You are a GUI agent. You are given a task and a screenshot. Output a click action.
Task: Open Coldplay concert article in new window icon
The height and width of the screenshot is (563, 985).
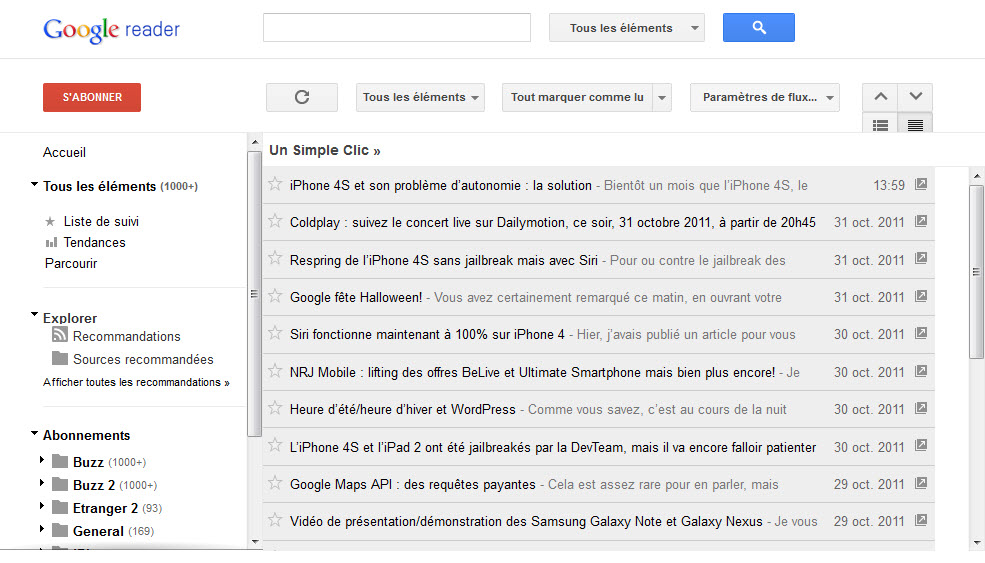click(x=921, y=221)
